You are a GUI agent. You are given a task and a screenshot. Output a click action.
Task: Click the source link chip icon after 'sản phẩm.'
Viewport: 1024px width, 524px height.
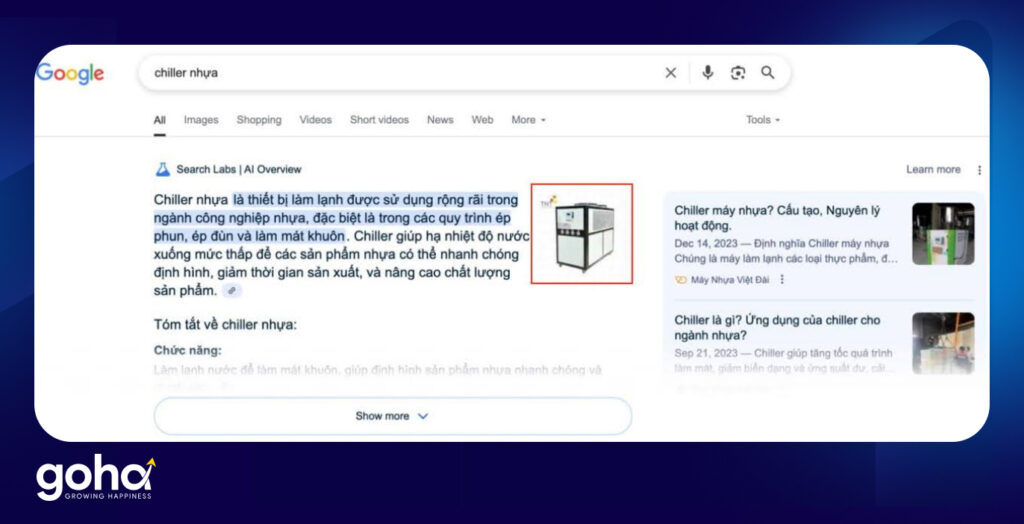[x=232, y=291]
